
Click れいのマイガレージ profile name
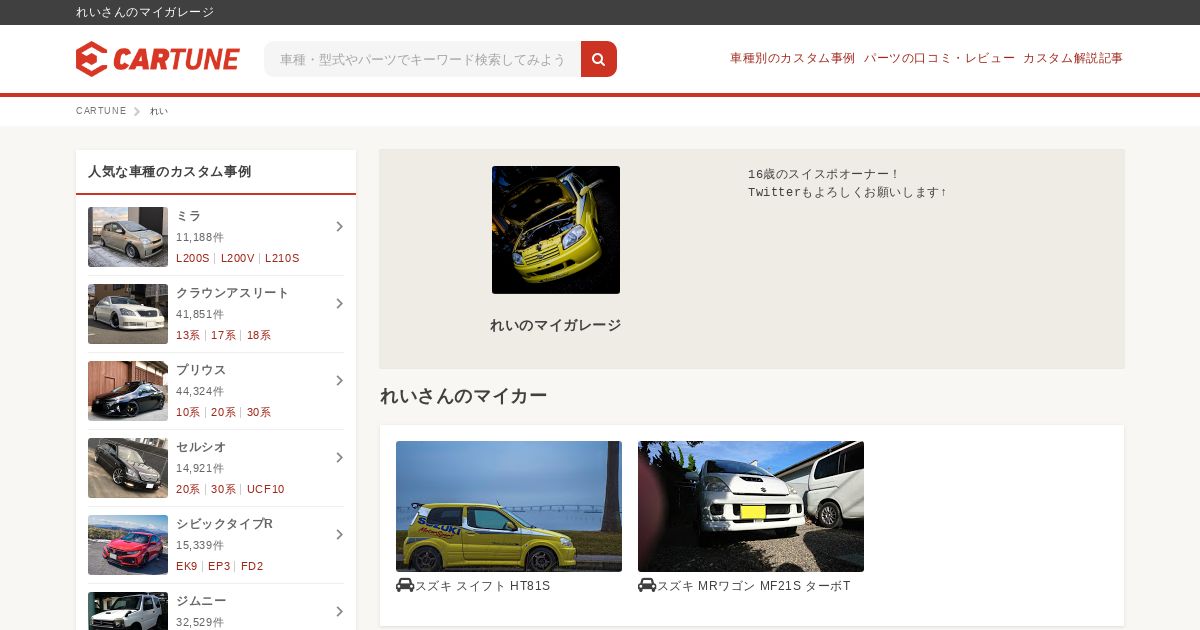coord(556,325)
